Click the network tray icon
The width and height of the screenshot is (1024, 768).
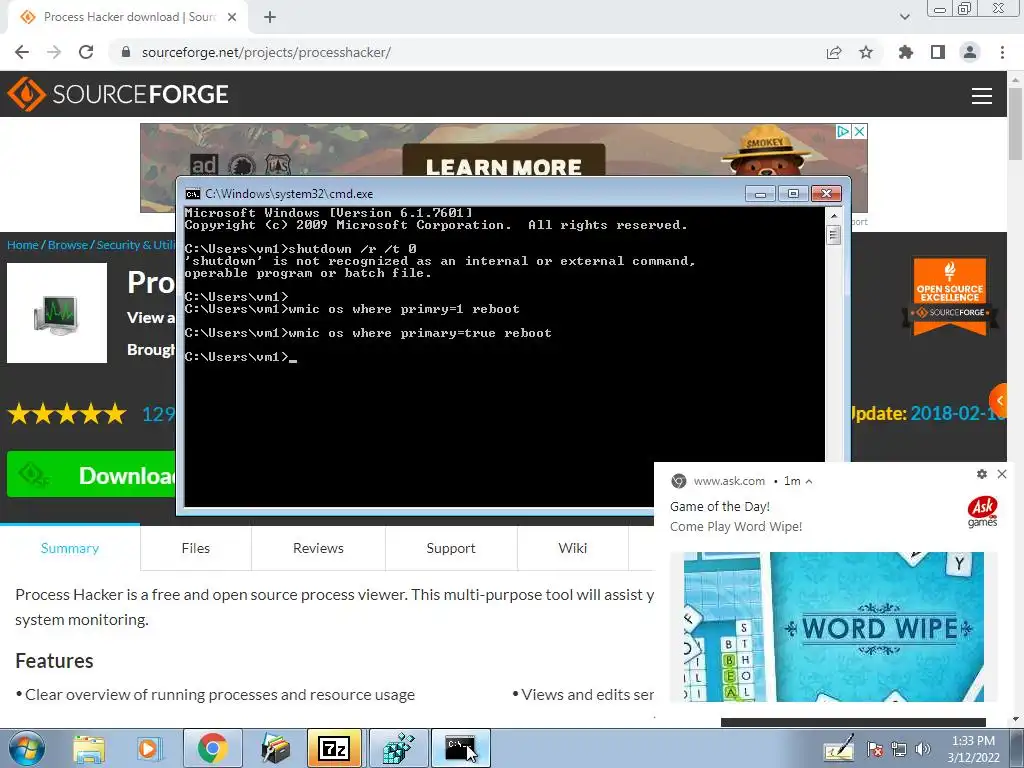pyautogui.click(x=899, y=749)
